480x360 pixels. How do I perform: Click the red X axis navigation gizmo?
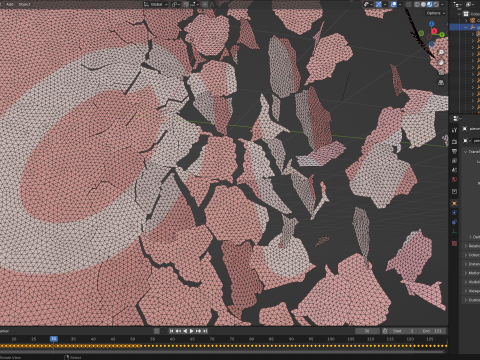[434, 31]
